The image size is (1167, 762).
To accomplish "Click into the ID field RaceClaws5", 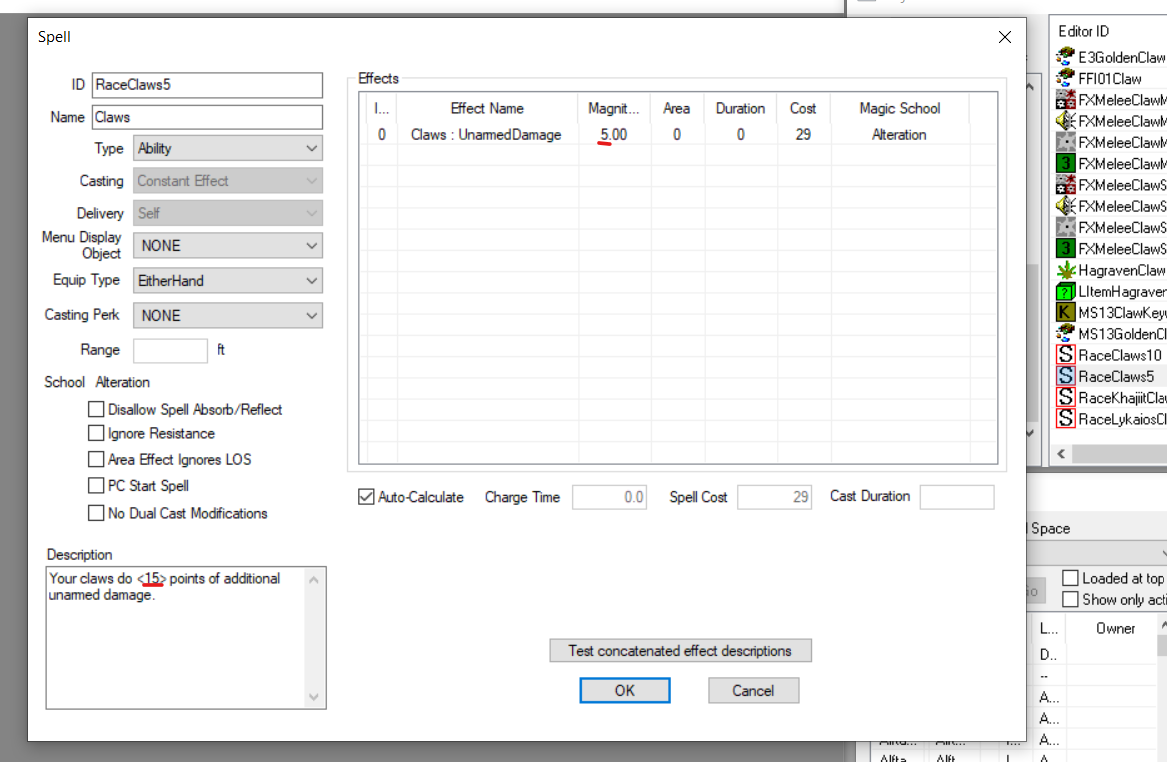I will pyautogui.click(x=208, y=85).
